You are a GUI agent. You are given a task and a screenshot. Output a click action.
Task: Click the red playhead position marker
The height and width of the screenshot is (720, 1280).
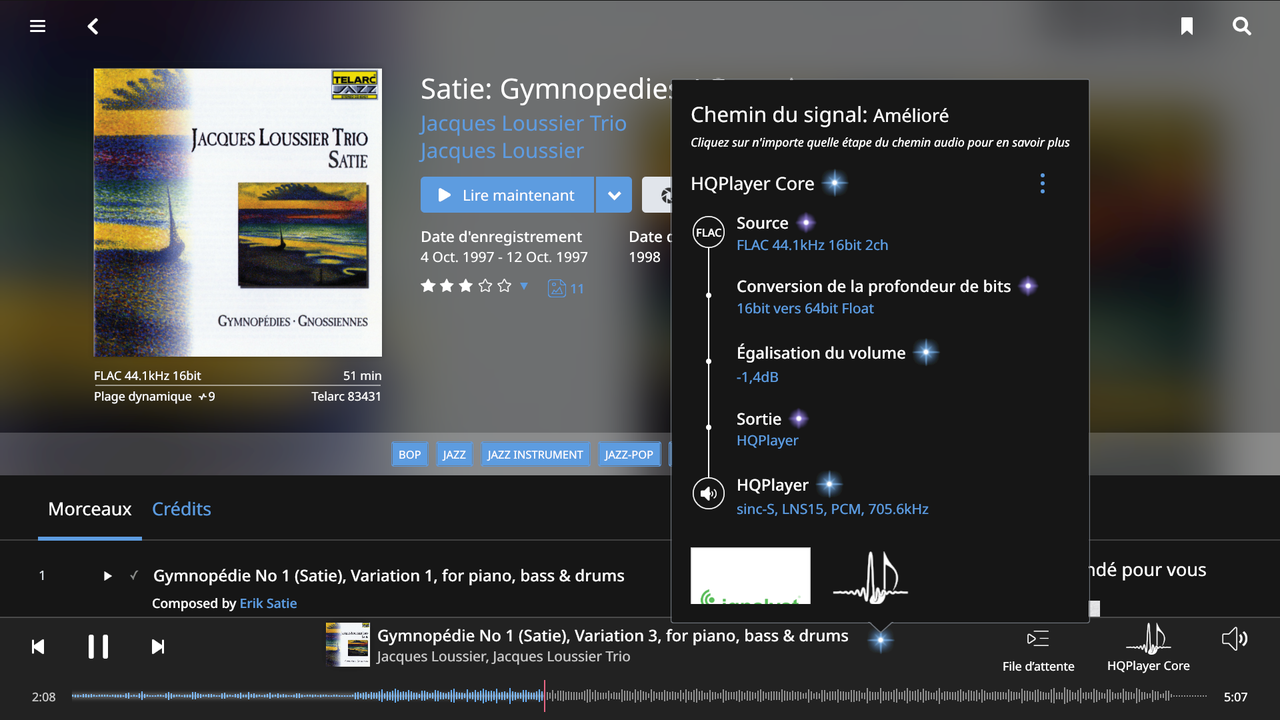(x=544, y=696)
